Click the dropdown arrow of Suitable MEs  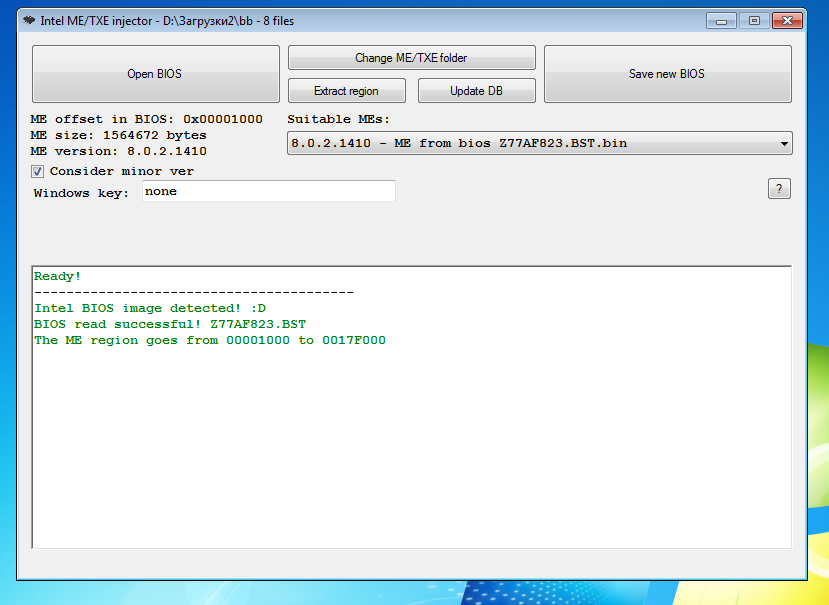(x=784, y=143)
